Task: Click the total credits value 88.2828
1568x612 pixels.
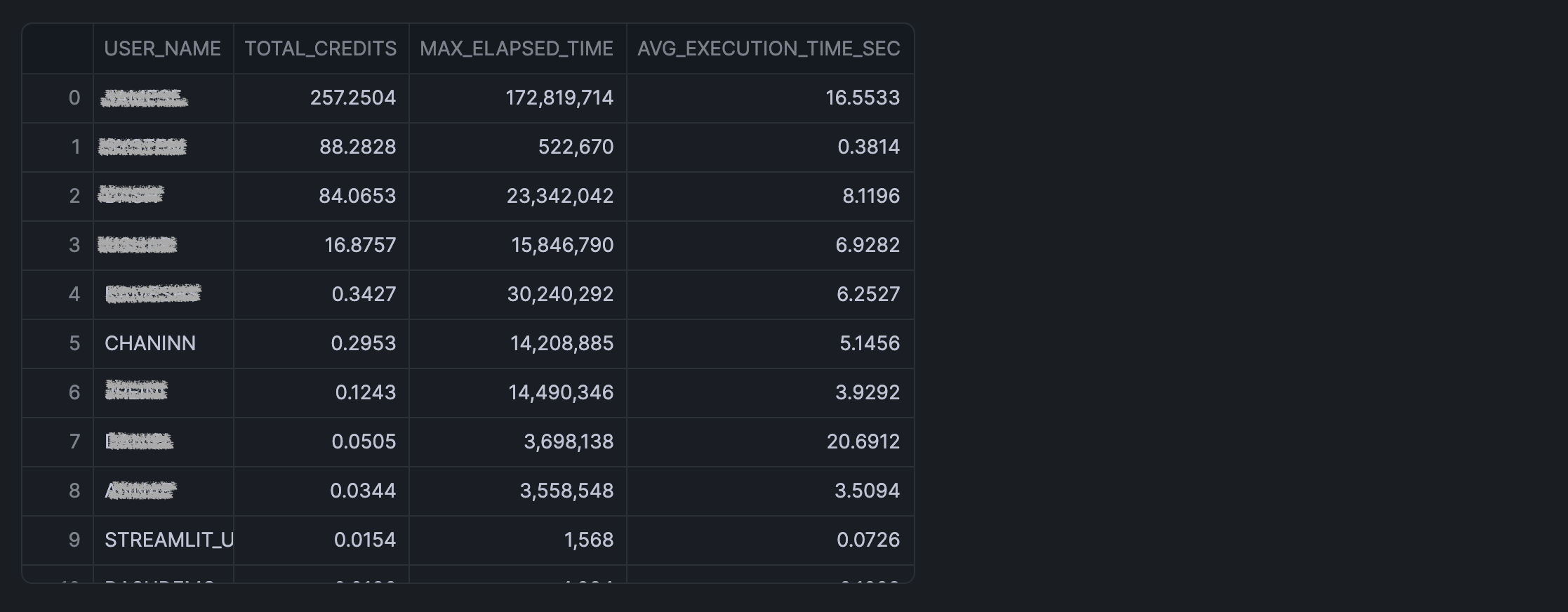Action: click(357, 147)
